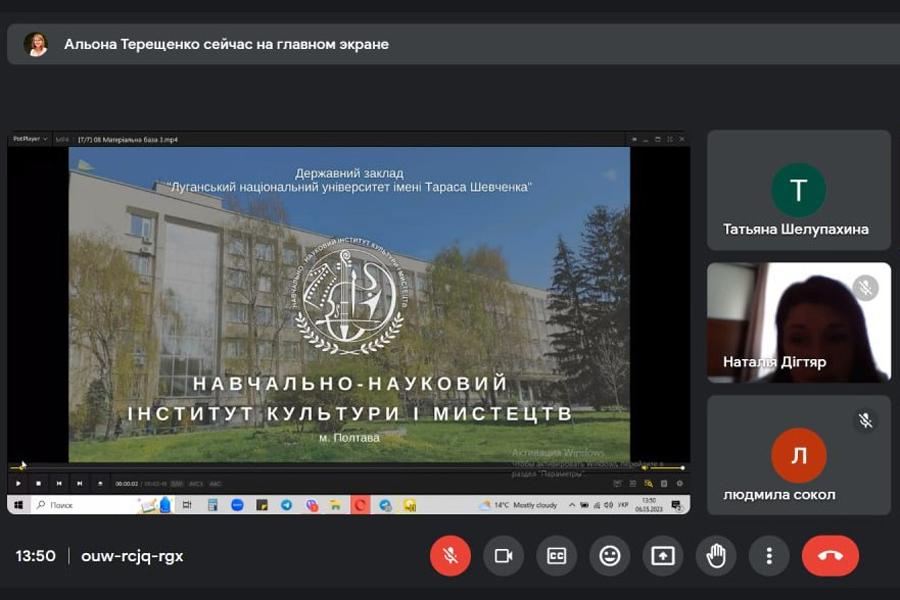Open PotPlayer playlist icon

click(x=664, y=483)
